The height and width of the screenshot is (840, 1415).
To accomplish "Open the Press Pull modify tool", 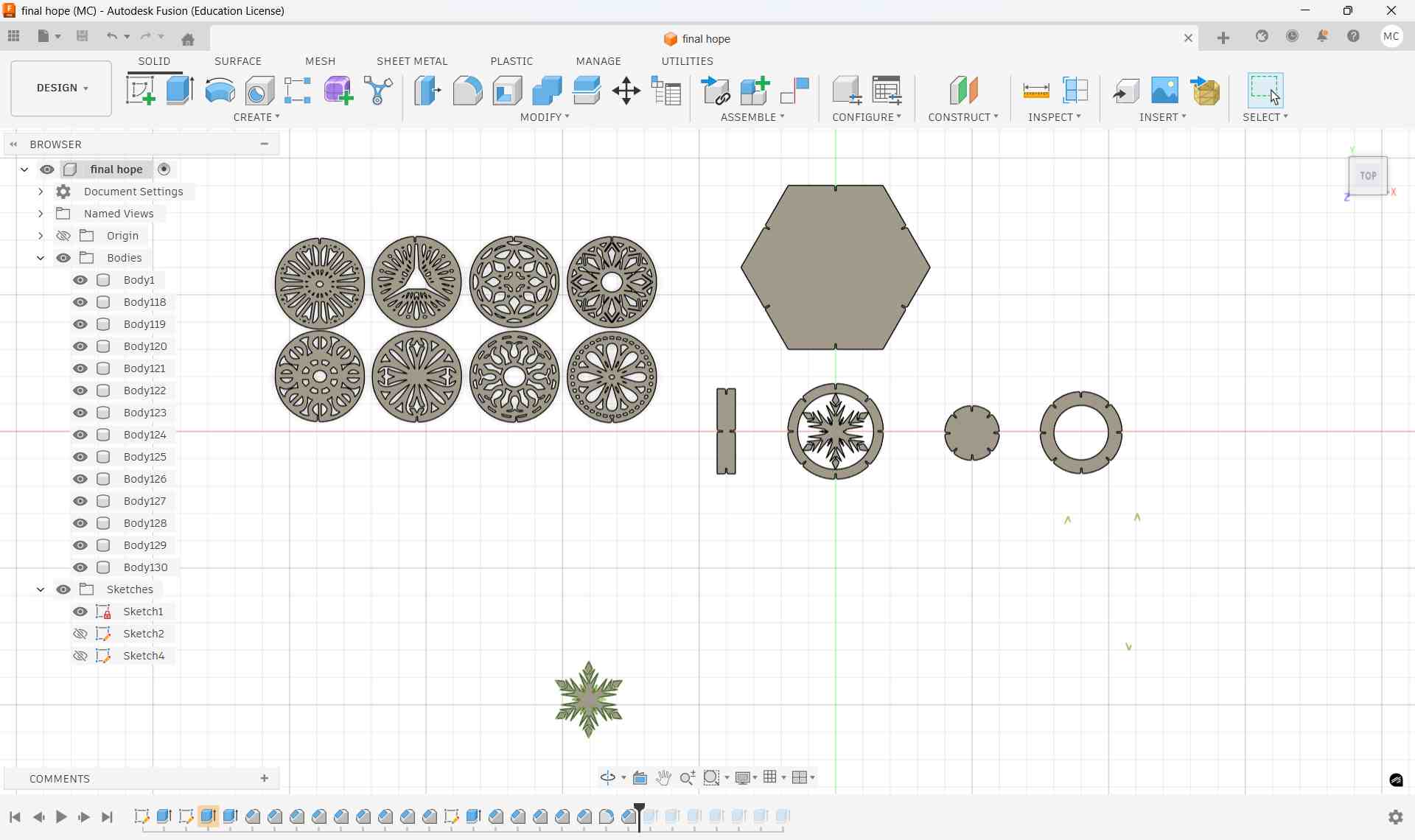I will [427, 90].
